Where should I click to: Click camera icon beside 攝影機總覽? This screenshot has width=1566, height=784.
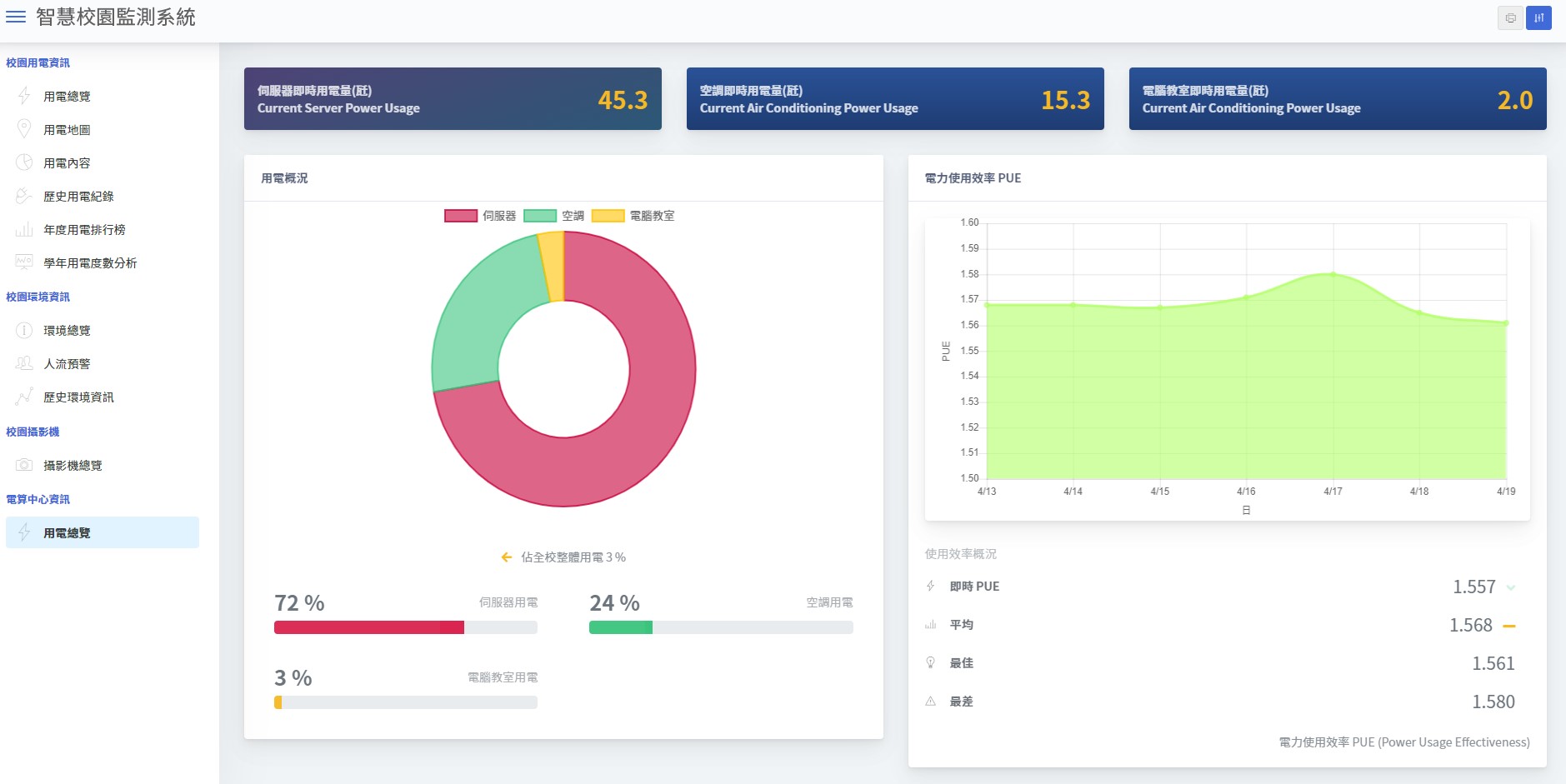click(24, 465)
